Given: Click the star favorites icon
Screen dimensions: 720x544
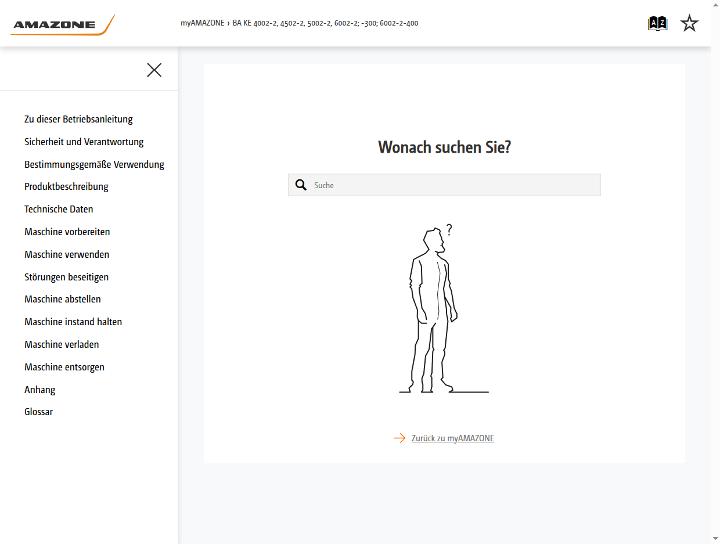Looking at the screenshot, I should 689,23.
